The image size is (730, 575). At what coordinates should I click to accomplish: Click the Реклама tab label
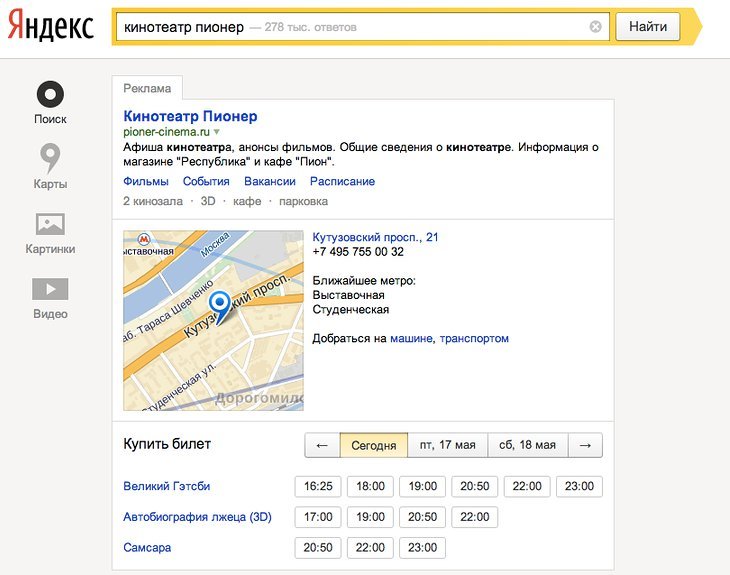pos(147,88)
